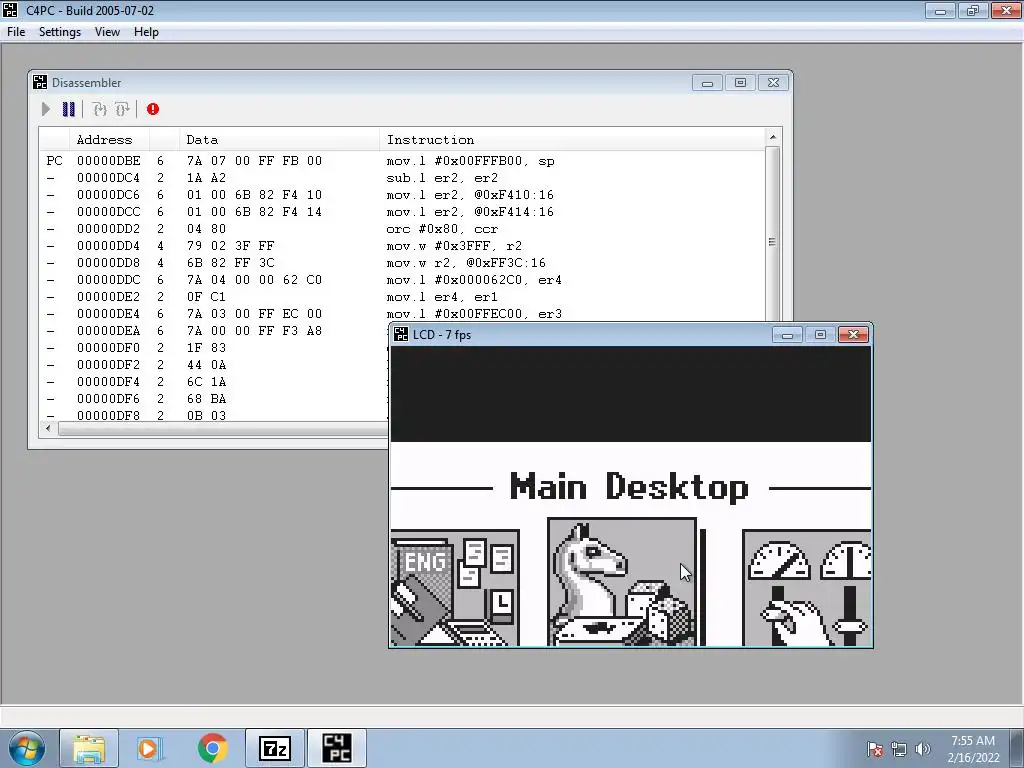Click the red breakpoint icon
Viewport: 1024px width, 768px height.
click(x=153, y=109)
